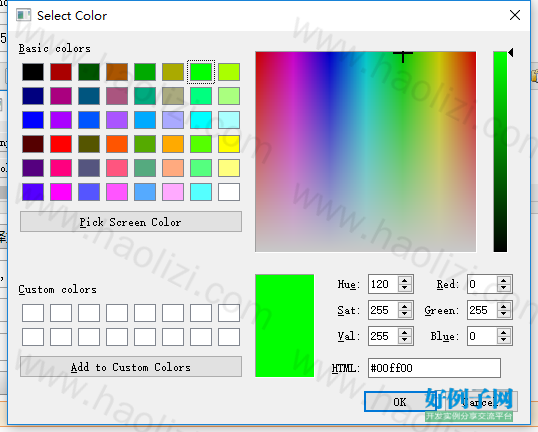Click the Pick Screen Color button

click(131, 222)
